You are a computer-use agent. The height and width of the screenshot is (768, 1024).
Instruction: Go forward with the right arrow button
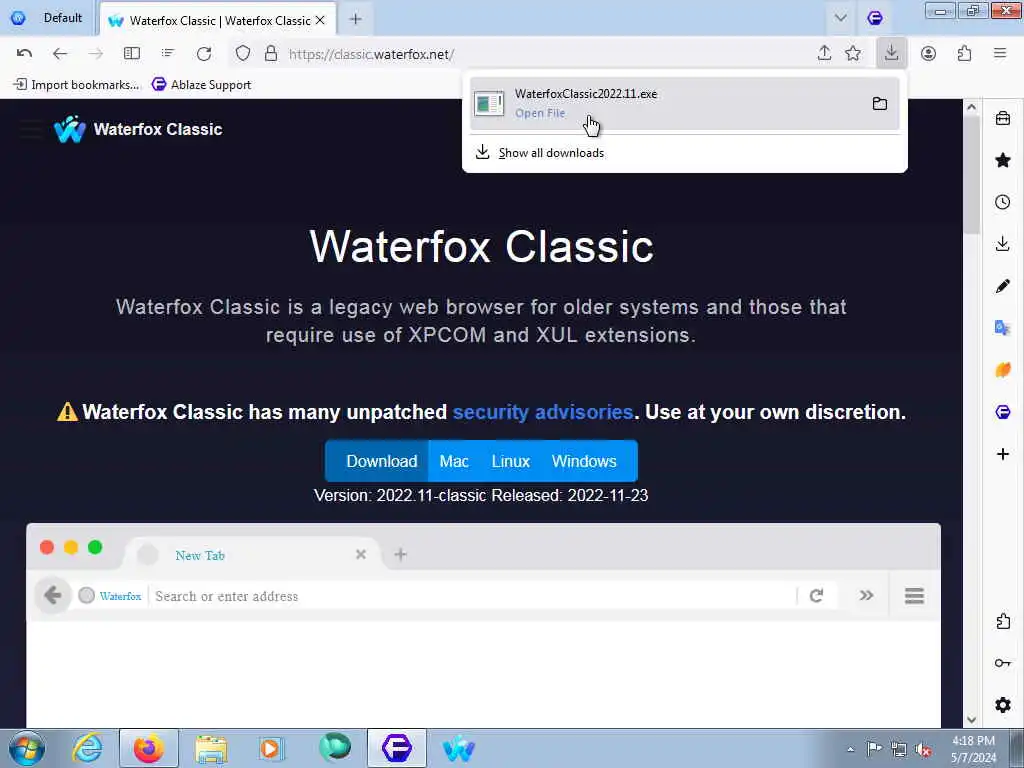pyautogui.click(x=95, y=54)
